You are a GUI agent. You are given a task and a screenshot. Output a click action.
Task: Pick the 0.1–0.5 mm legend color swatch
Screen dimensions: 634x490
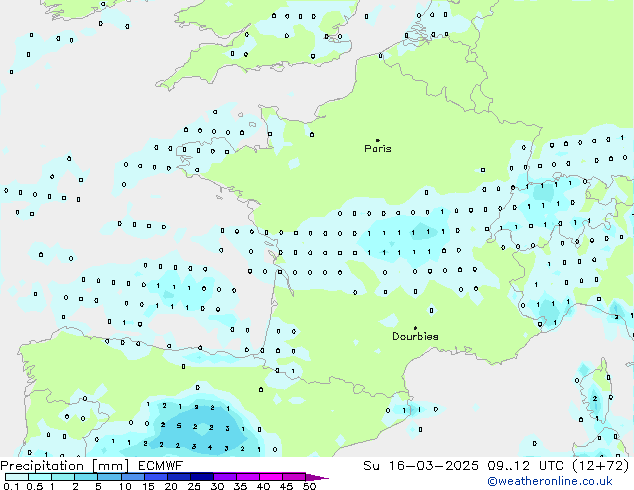click(17, 477)
